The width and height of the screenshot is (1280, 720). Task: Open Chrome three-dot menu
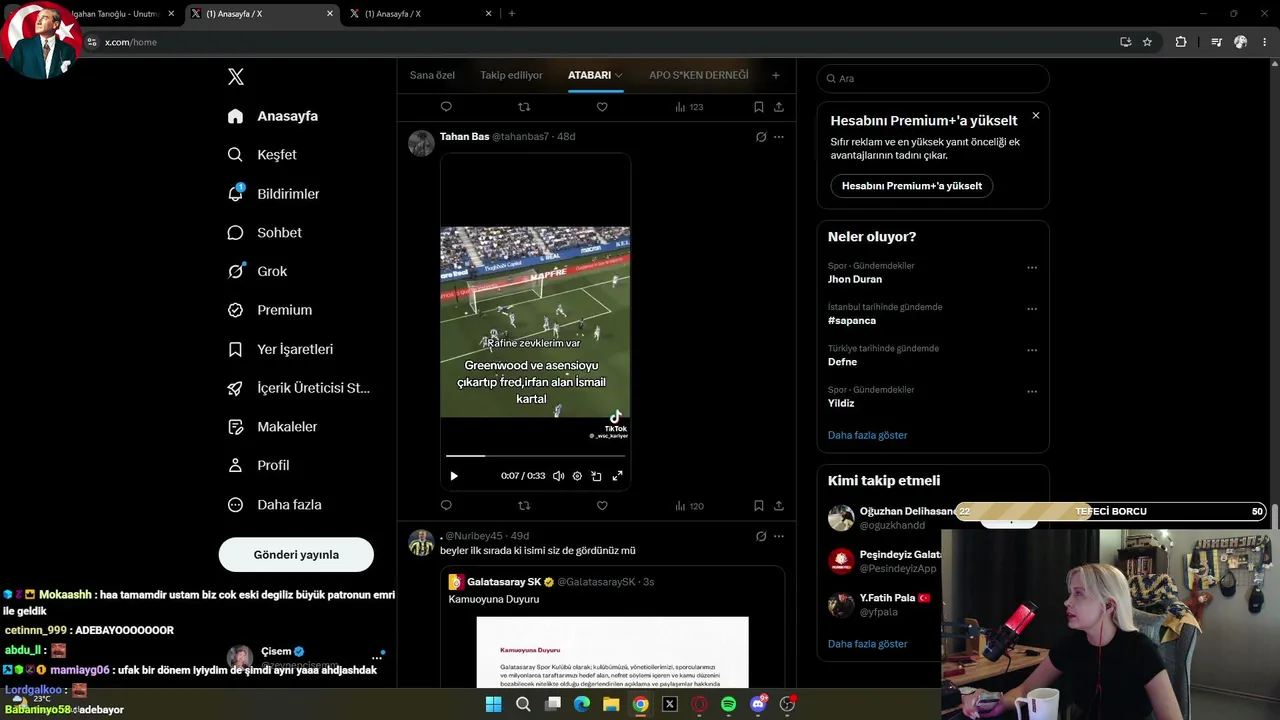1265,42
